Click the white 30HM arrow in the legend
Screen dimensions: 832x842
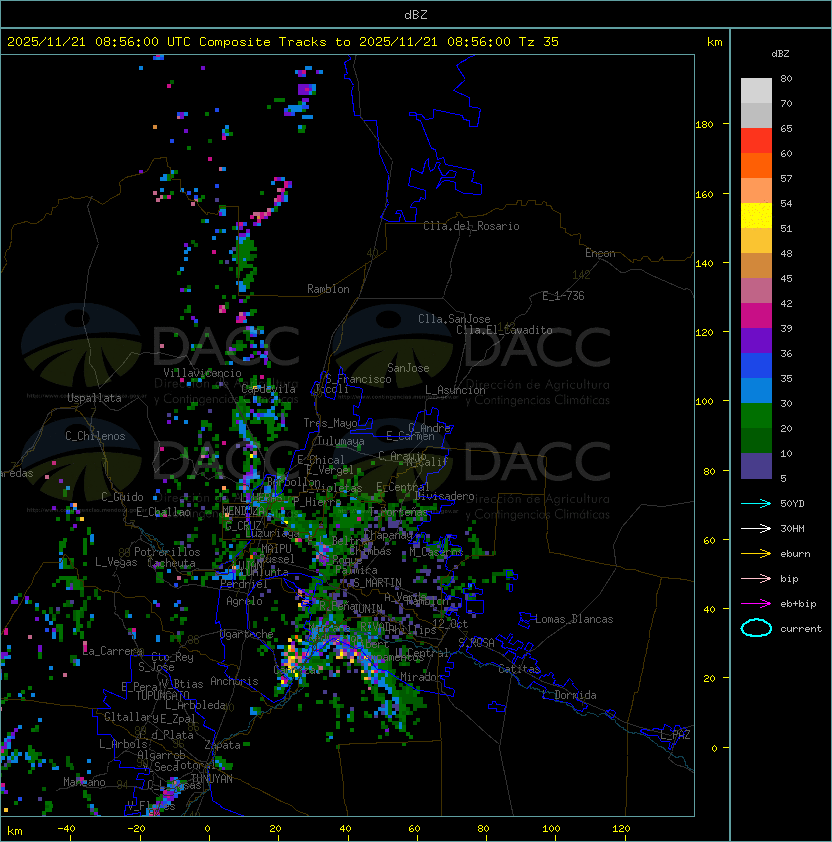pos(756,529)
